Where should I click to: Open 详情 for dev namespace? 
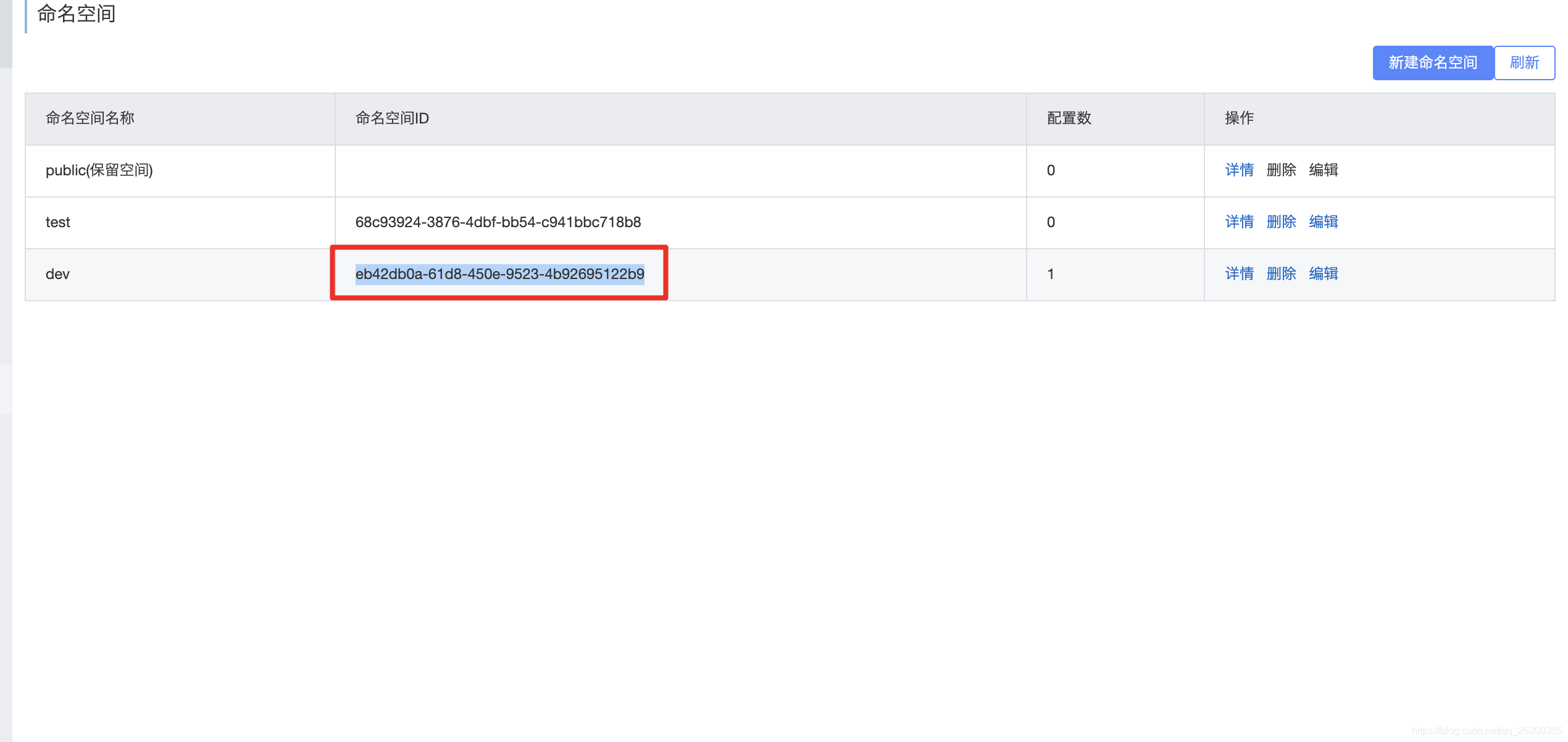tap(1239, 274)
